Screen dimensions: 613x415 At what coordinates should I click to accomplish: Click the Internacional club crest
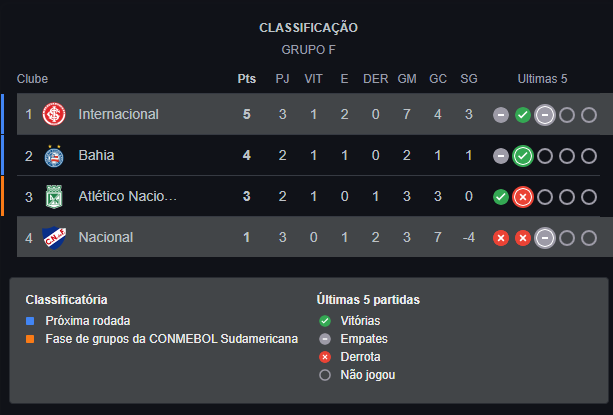coord(54,114)
